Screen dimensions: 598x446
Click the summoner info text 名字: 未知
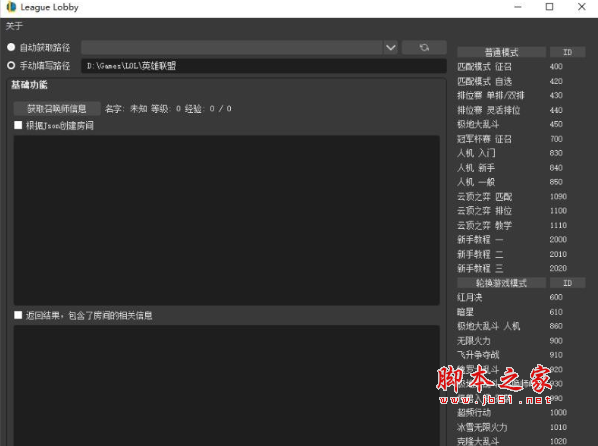pyautogui.click(x=126, y=109)
